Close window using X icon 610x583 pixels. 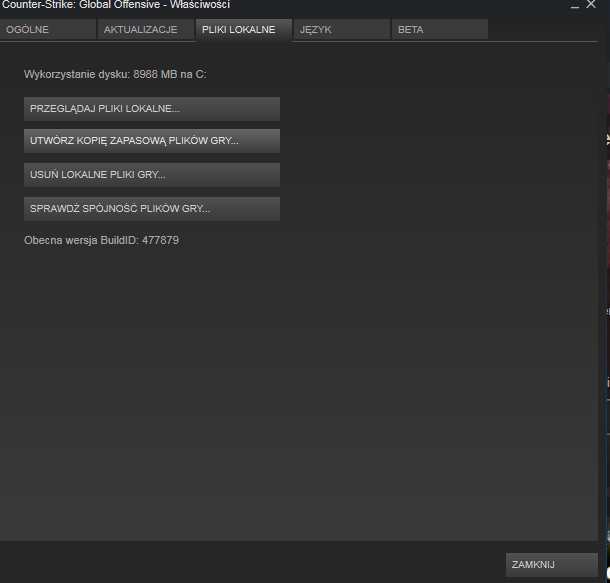[591, 4]
